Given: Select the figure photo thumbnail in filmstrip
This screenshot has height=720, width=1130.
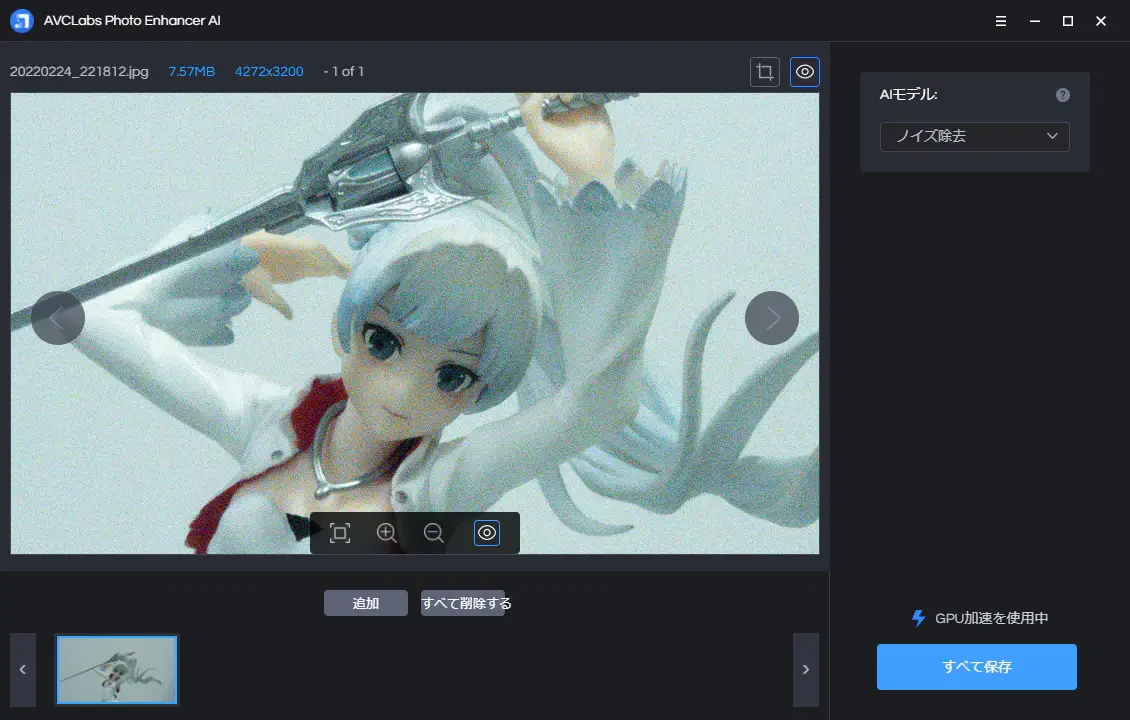Looking at the screenshot, I should (117, 670).
